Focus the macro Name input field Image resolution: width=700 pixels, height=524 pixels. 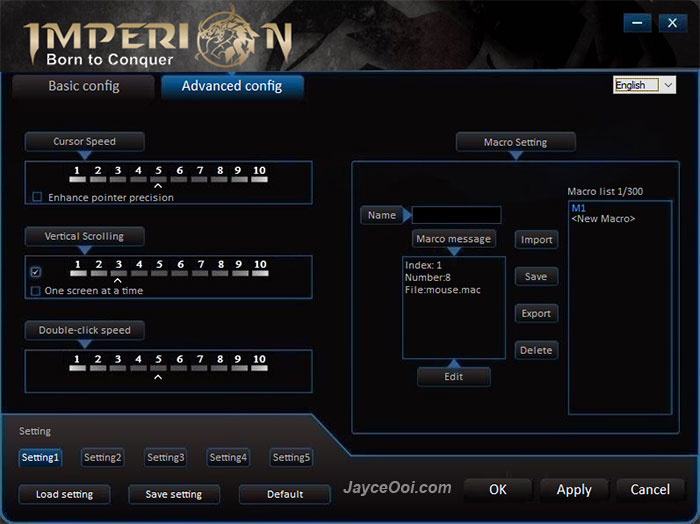[456, 215]
